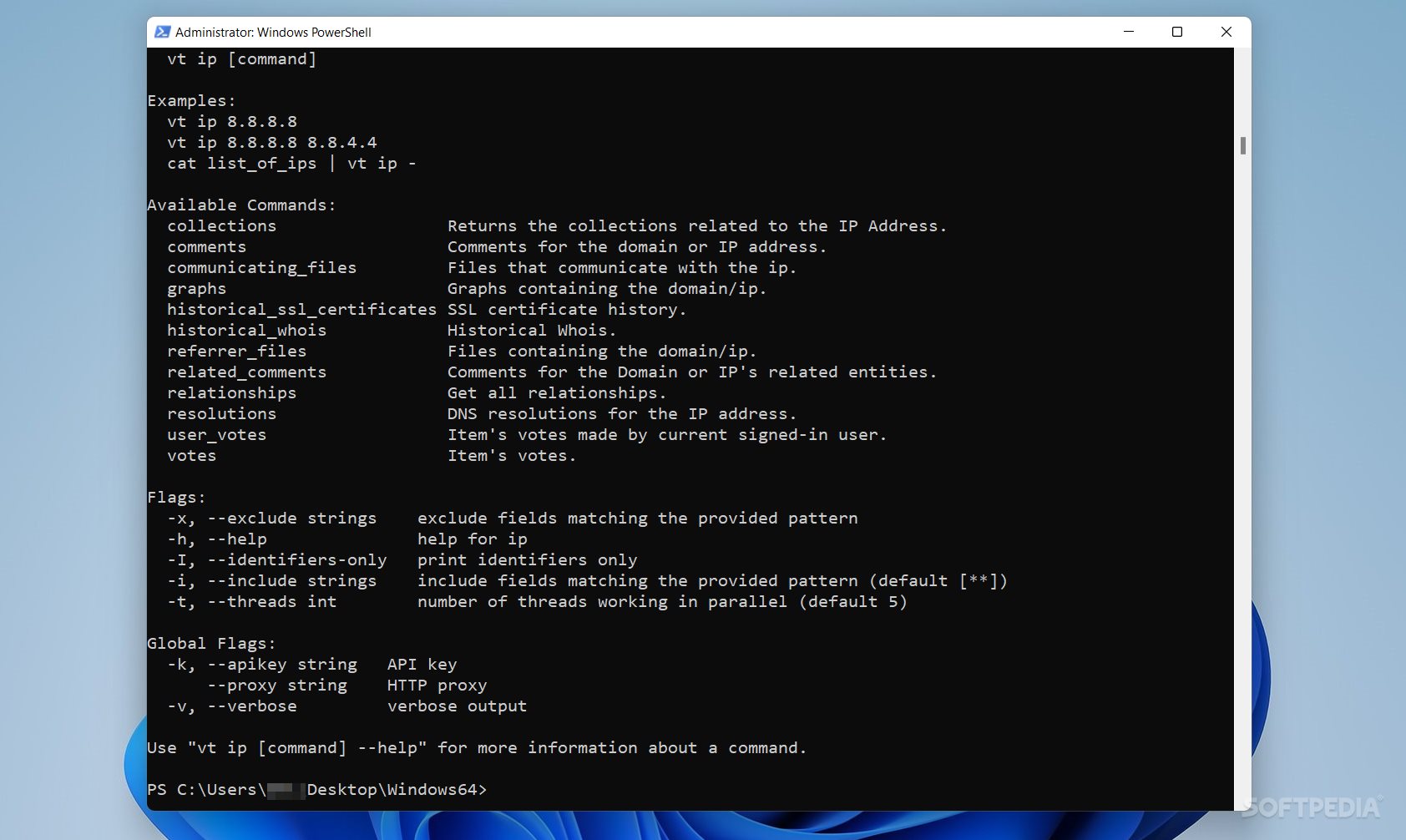Click the 'Use "vt ip [command] --help"' hint line

click(x=477, y=748)
